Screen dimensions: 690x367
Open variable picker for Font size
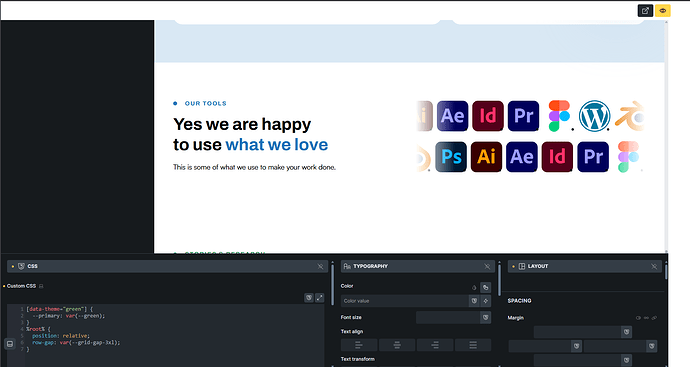pyautogui.click(x=485, y=317)
